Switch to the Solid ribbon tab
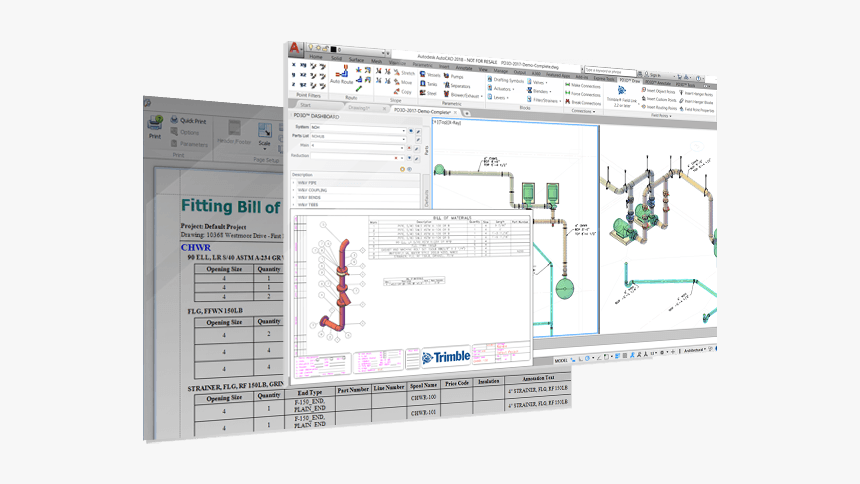 pos(336,58)
